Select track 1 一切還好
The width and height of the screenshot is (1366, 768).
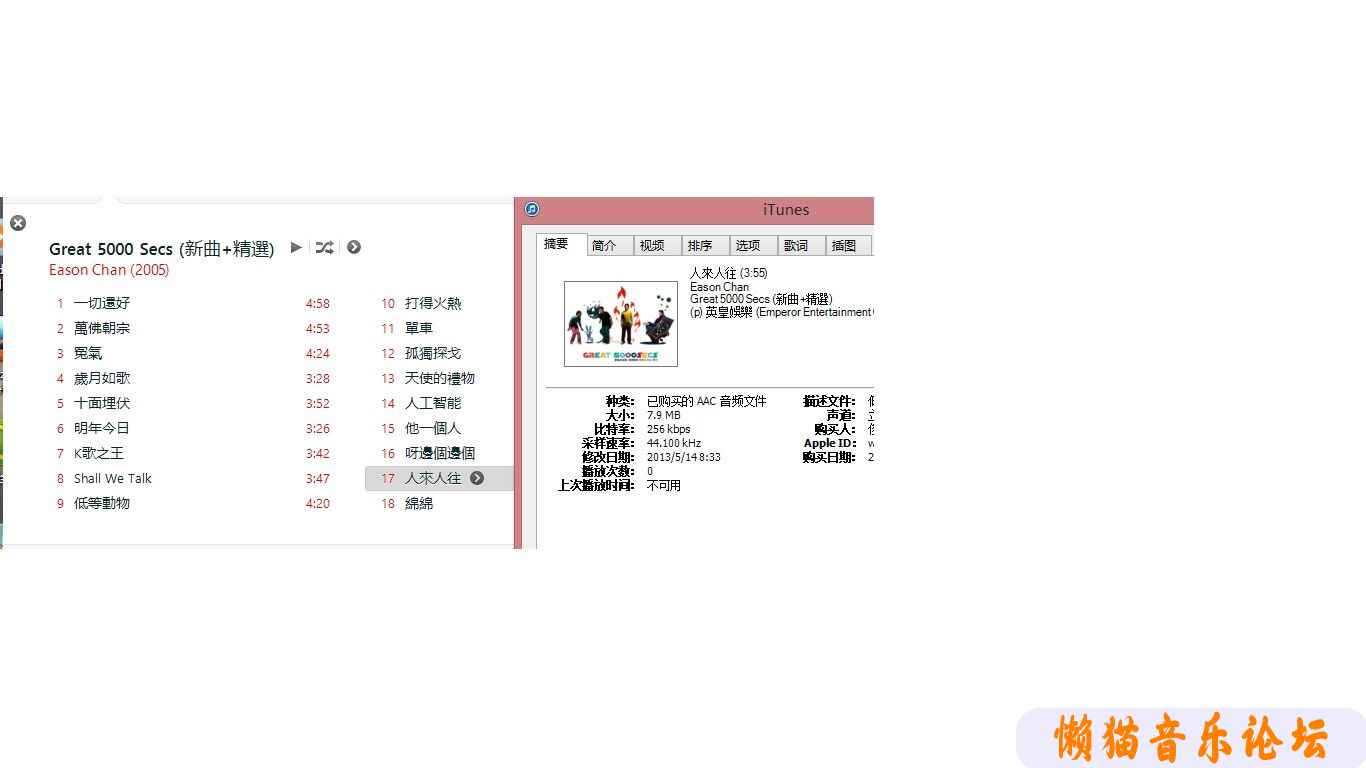(x=102, y=303)
